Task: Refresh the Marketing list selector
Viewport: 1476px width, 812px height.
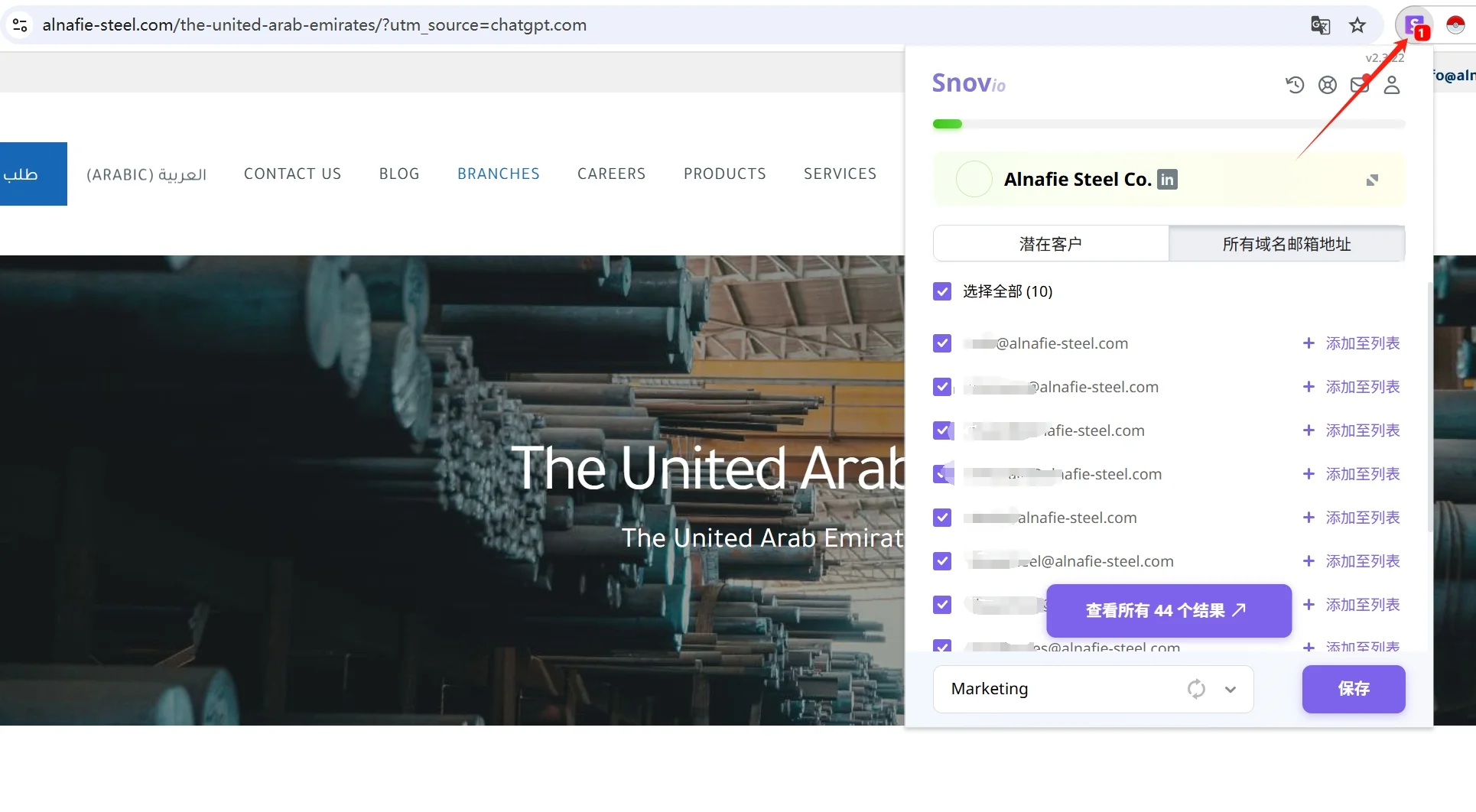Action: point(1197,689)
